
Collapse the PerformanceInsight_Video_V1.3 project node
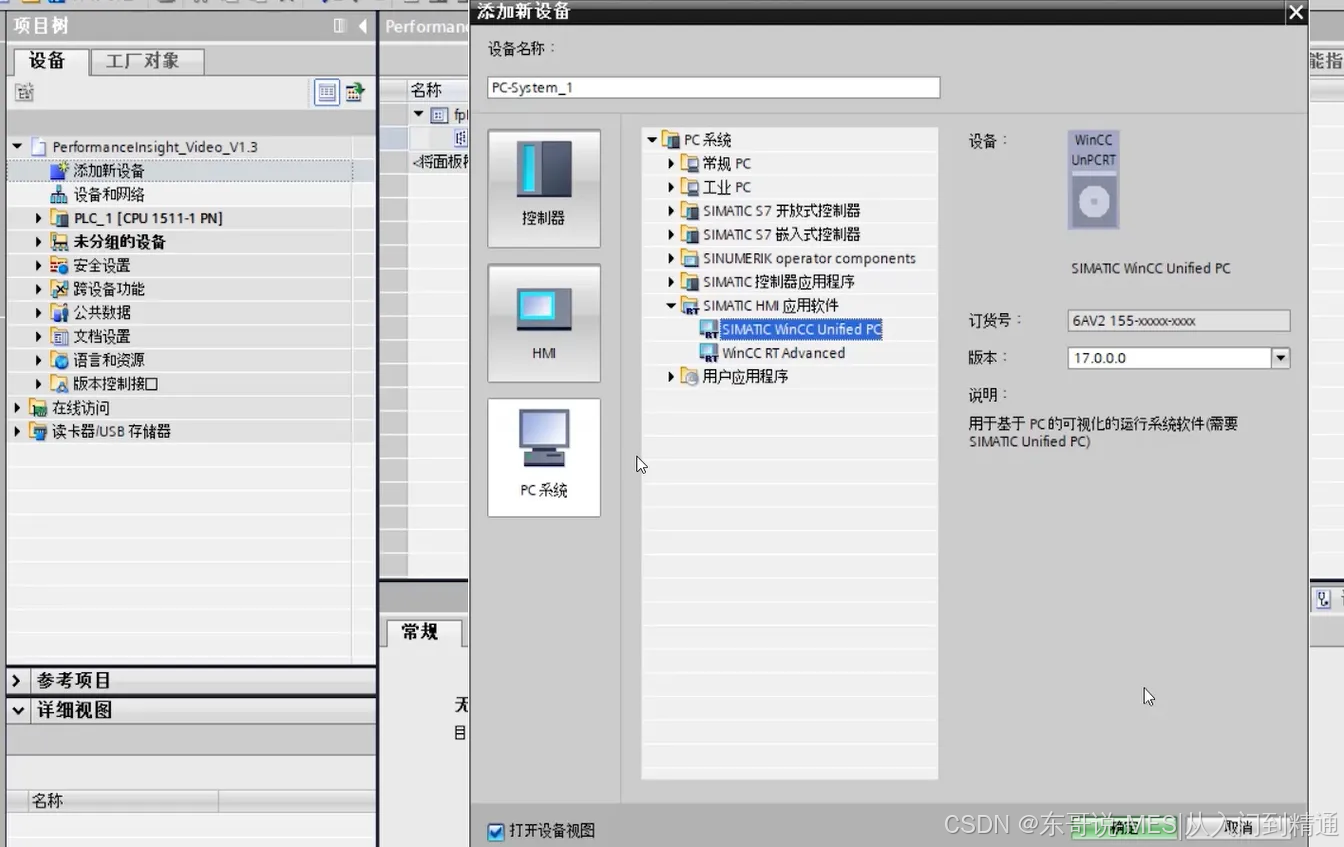tap(17, 147)
